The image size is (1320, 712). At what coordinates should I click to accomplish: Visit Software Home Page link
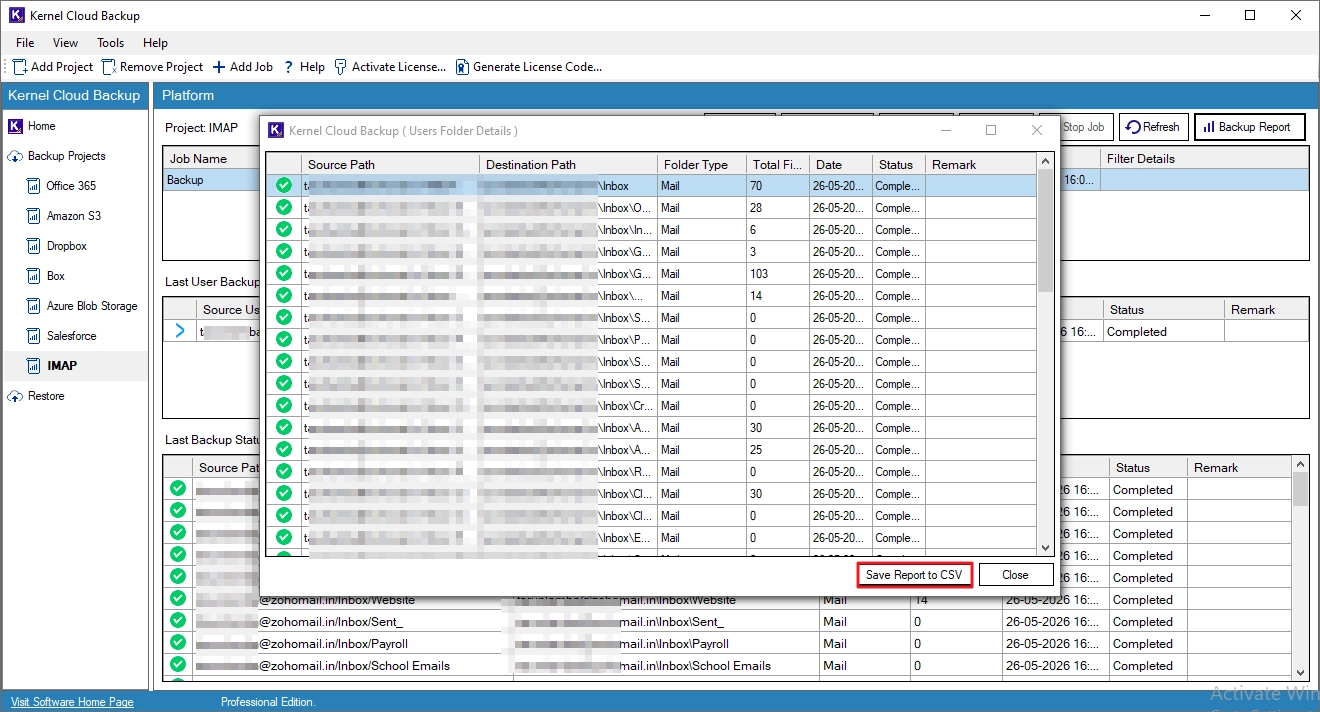point(72,702)
